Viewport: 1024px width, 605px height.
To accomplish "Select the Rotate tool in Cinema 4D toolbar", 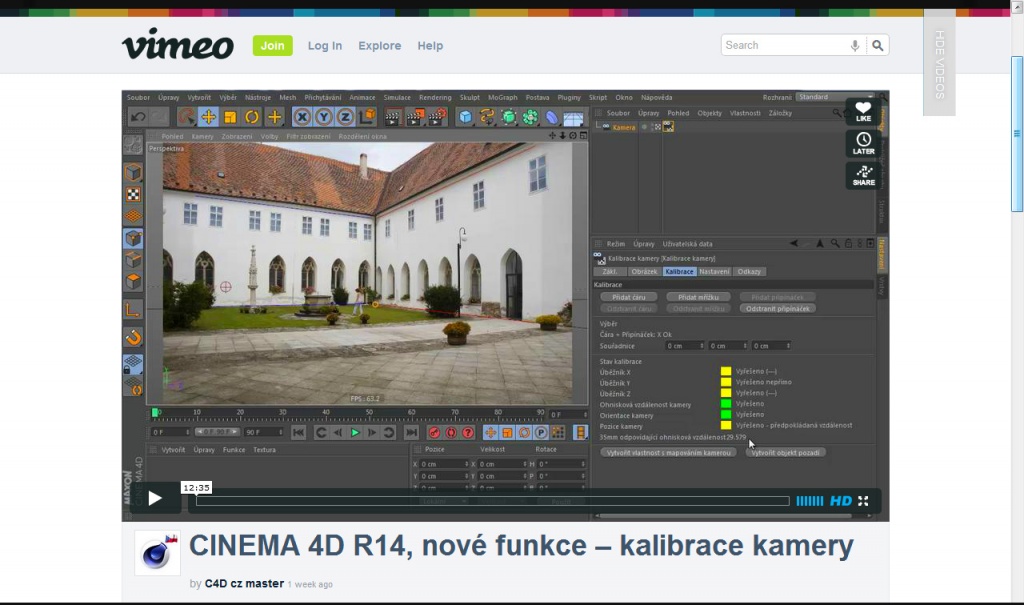I will click(x=251, y=117).
